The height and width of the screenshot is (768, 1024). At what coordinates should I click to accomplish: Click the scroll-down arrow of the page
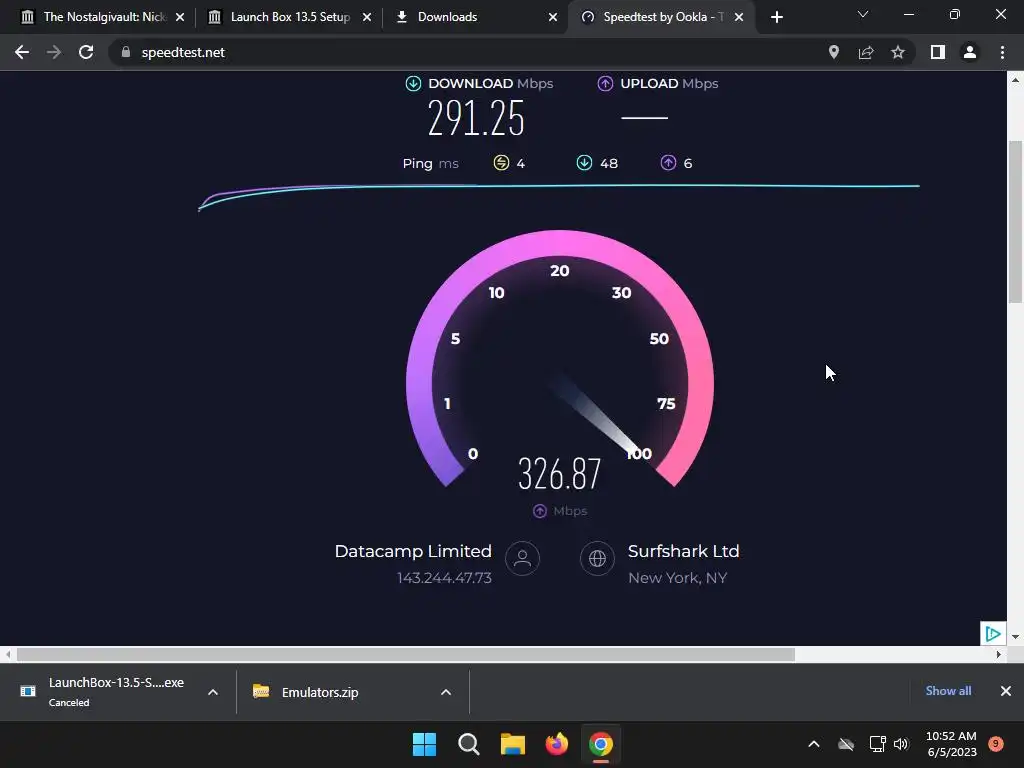[1015, 636]
